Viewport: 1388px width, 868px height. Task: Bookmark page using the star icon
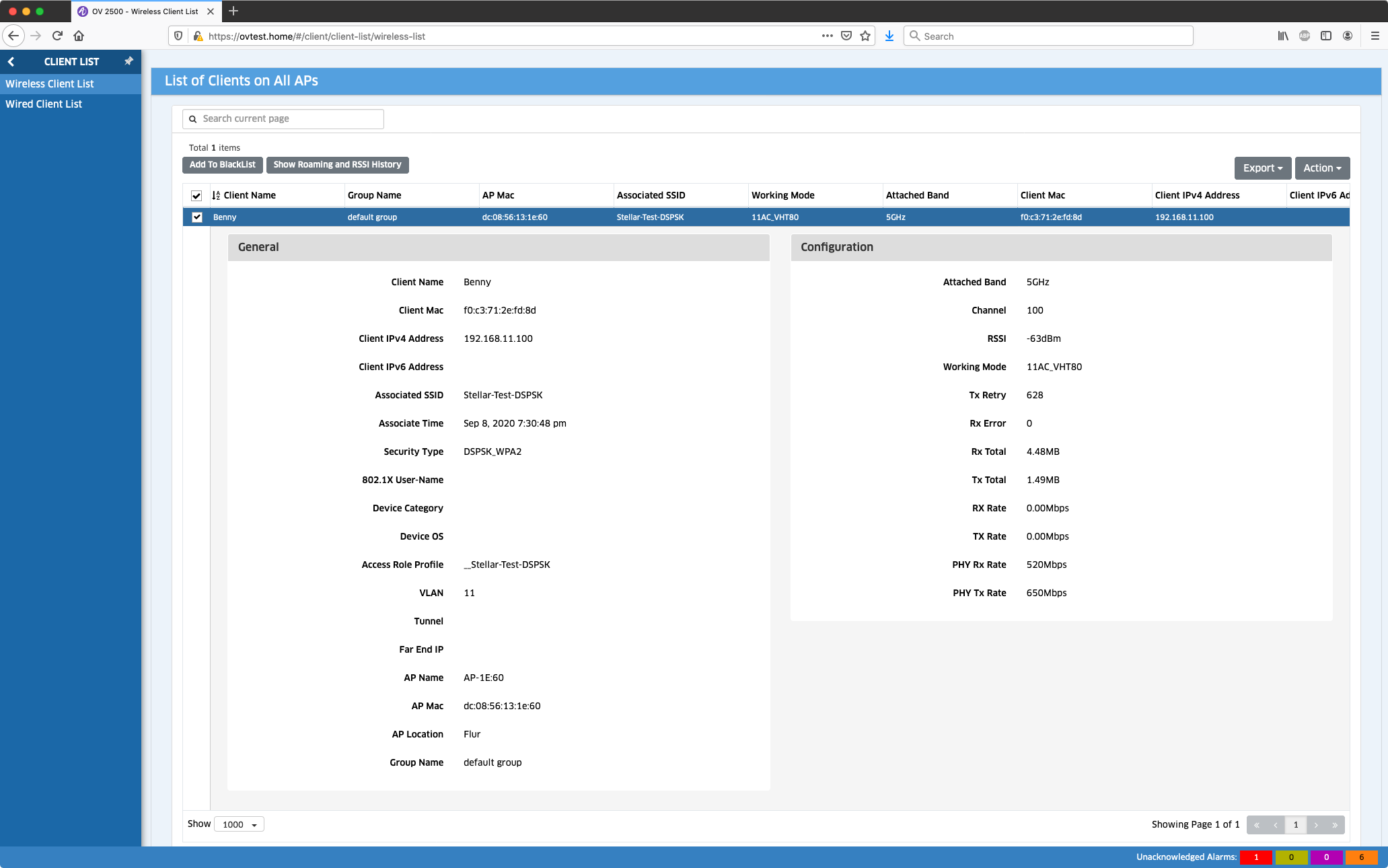coord(865,36)
